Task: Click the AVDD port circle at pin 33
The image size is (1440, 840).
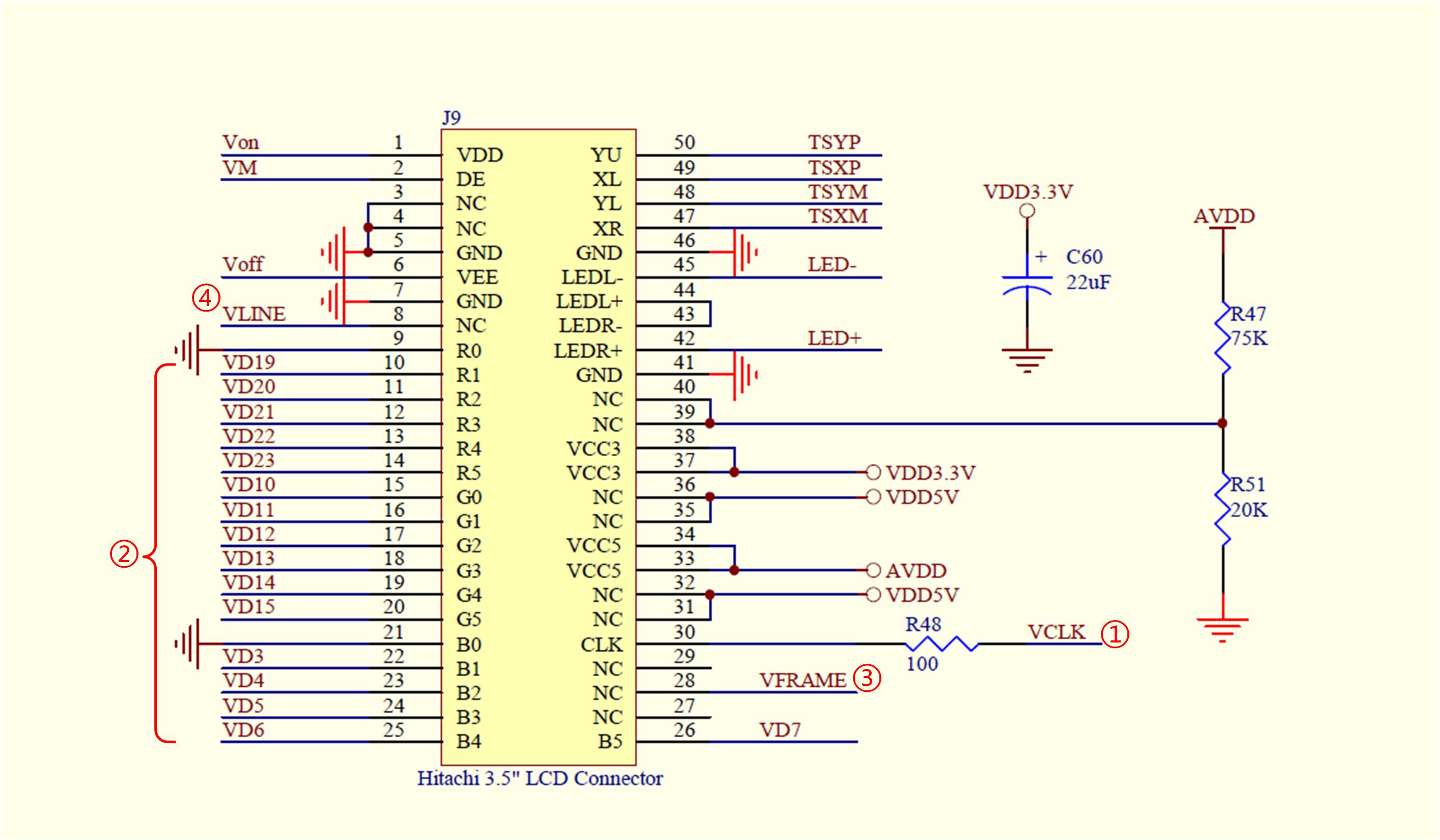Action: pyautogui.click(x=873, y=570)
